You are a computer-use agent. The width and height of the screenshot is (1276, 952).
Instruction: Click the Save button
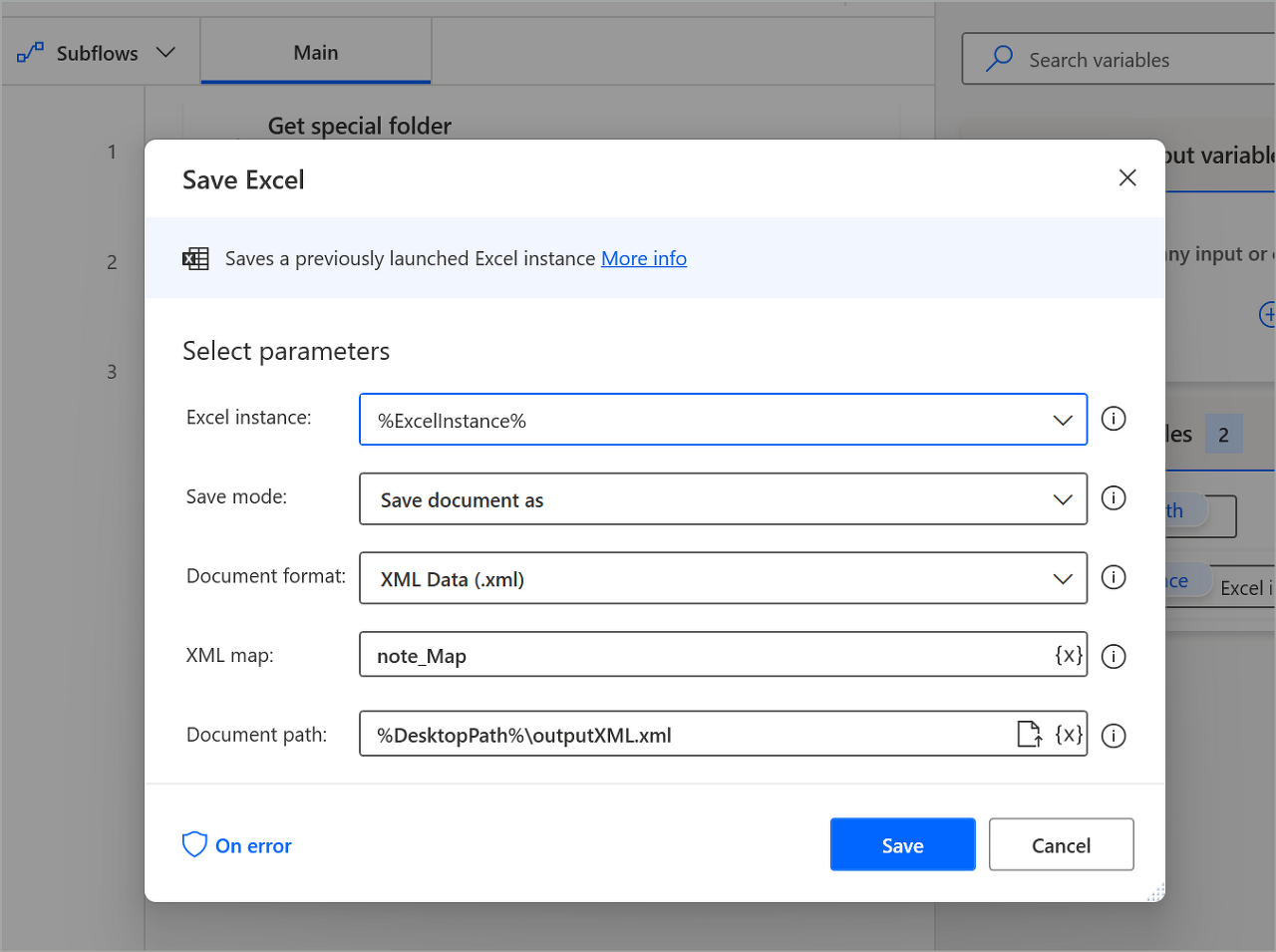[902, 844]
